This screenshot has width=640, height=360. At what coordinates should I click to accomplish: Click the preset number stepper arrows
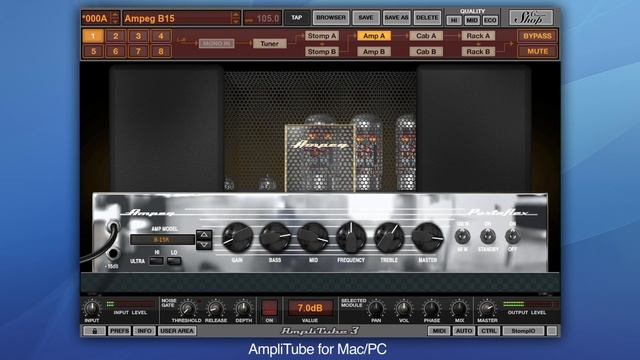[115, 18]
